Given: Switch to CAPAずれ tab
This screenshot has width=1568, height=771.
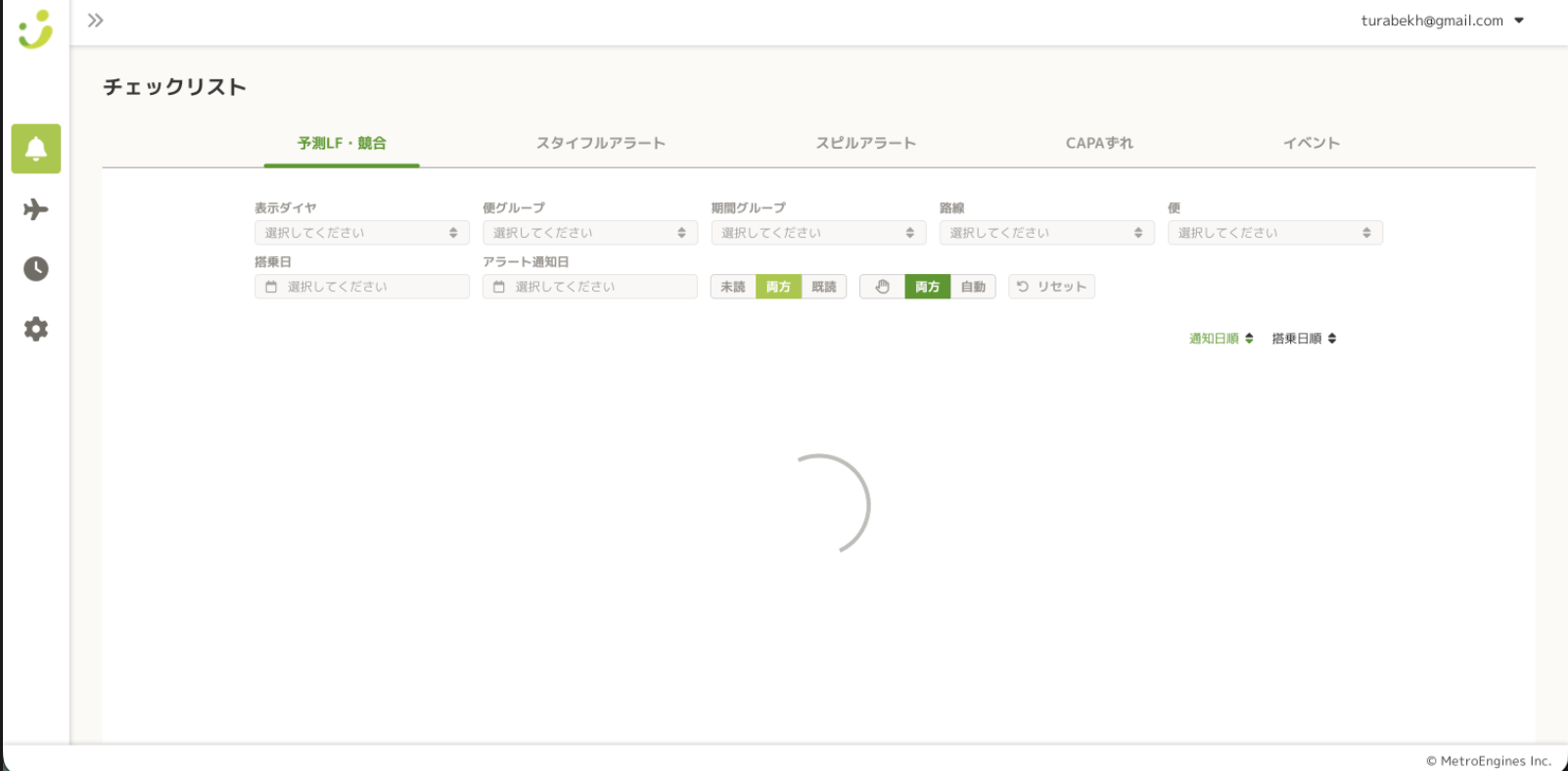Looking at the screenshot, I should coord(1099,143).
